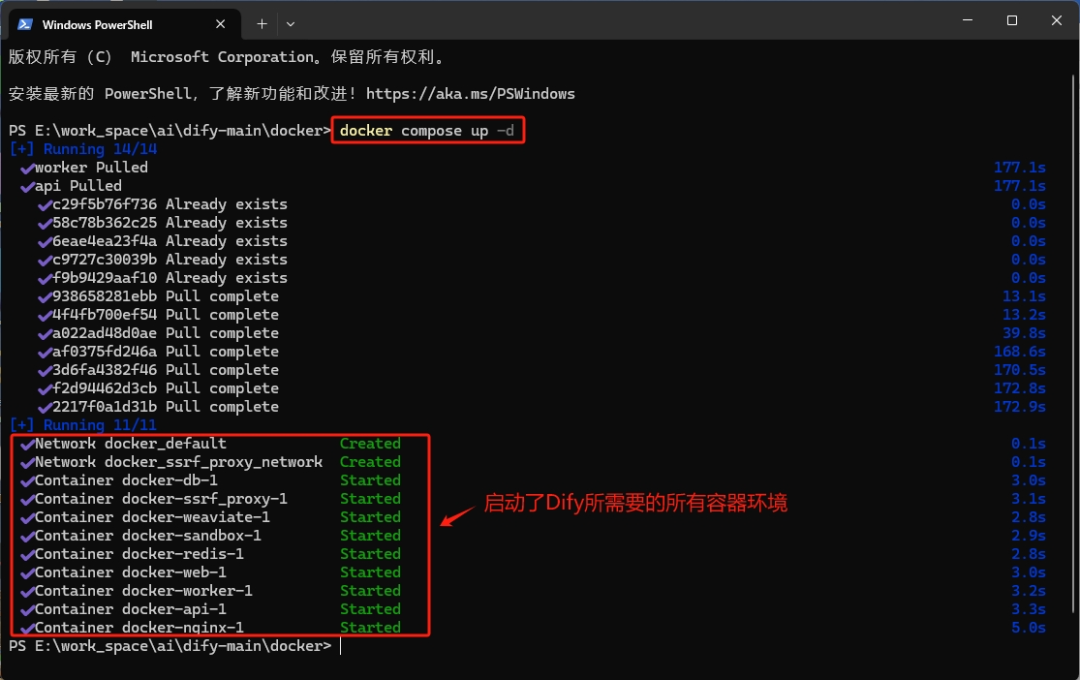Click the bottom PS prompt input line

[175, 646]
